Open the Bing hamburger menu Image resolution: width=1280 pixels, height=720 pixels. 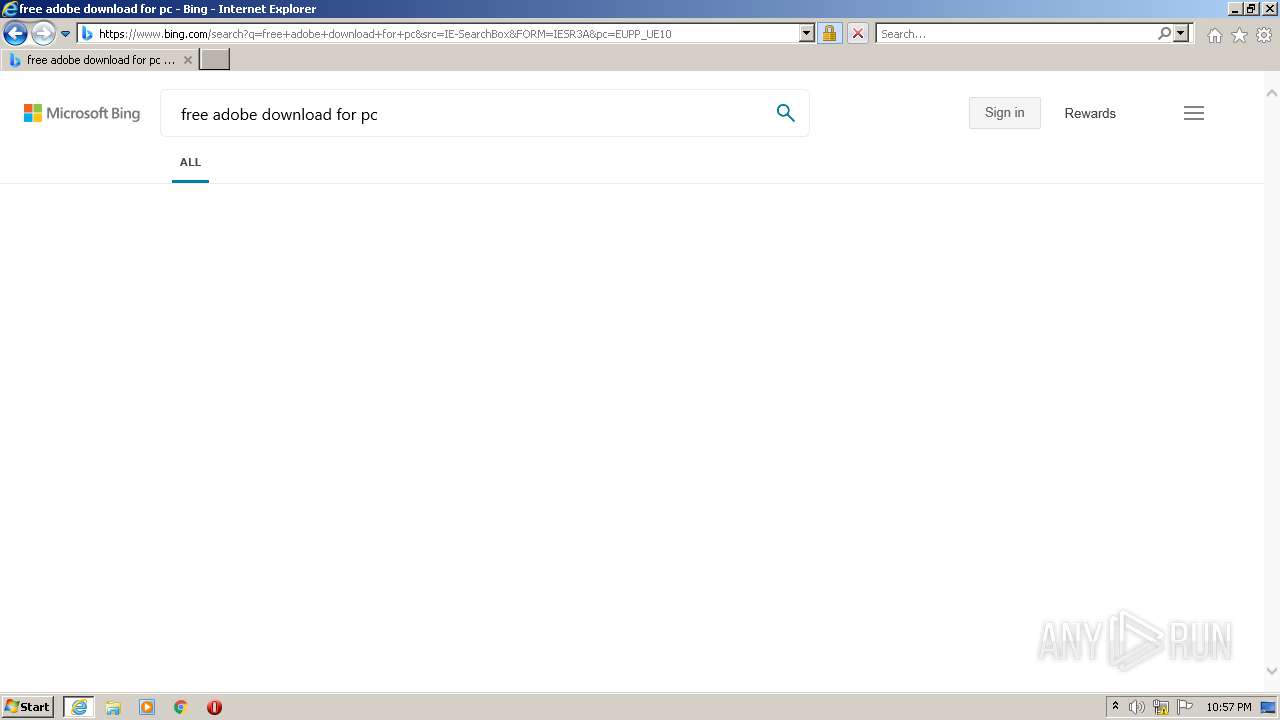[1194, 113]
